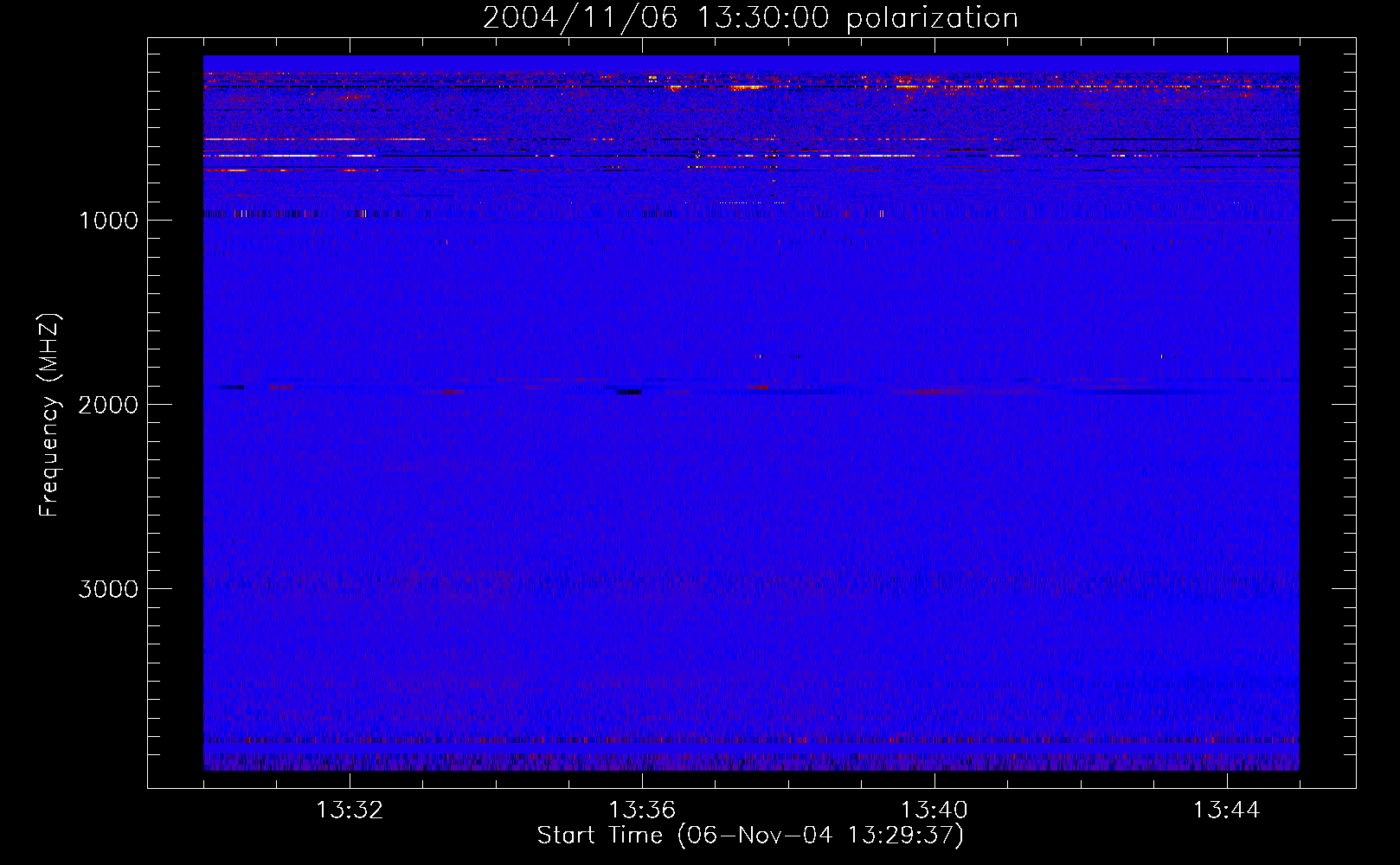
Task: Click the 3000 frequency tick label
Action: (x=108, y=589)
